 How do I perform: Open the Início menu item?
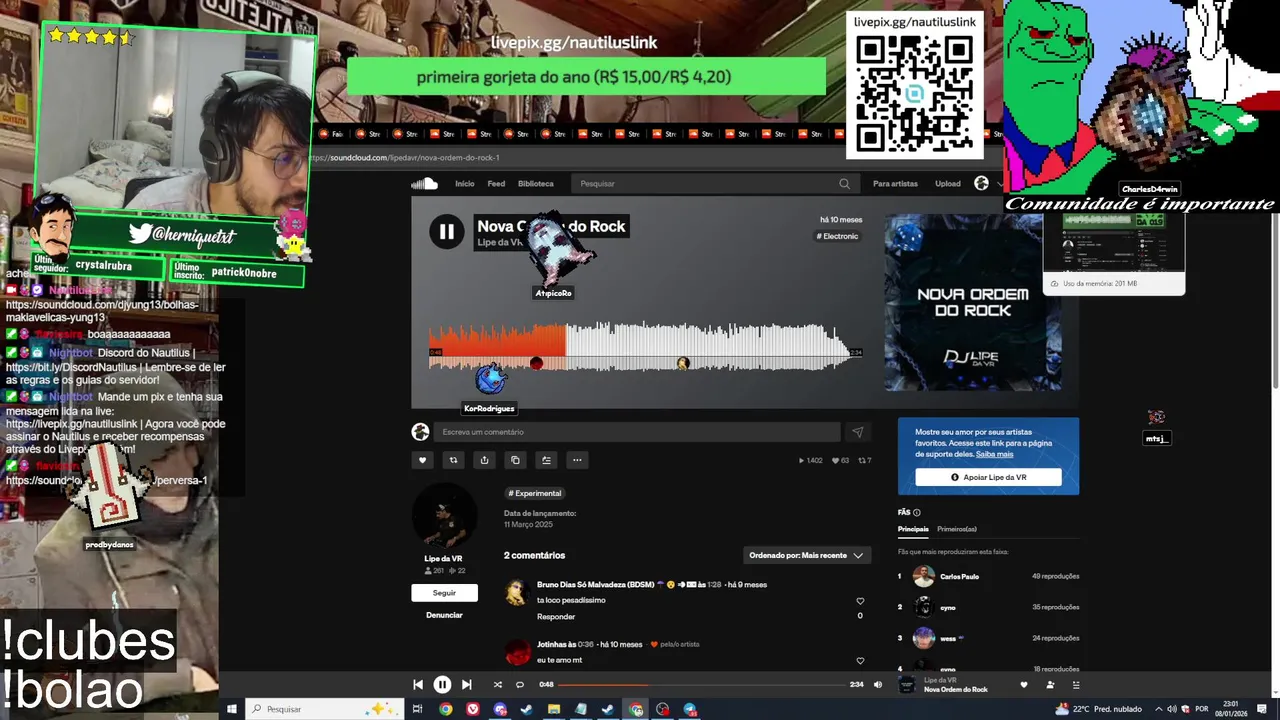[x=465, y=184]
